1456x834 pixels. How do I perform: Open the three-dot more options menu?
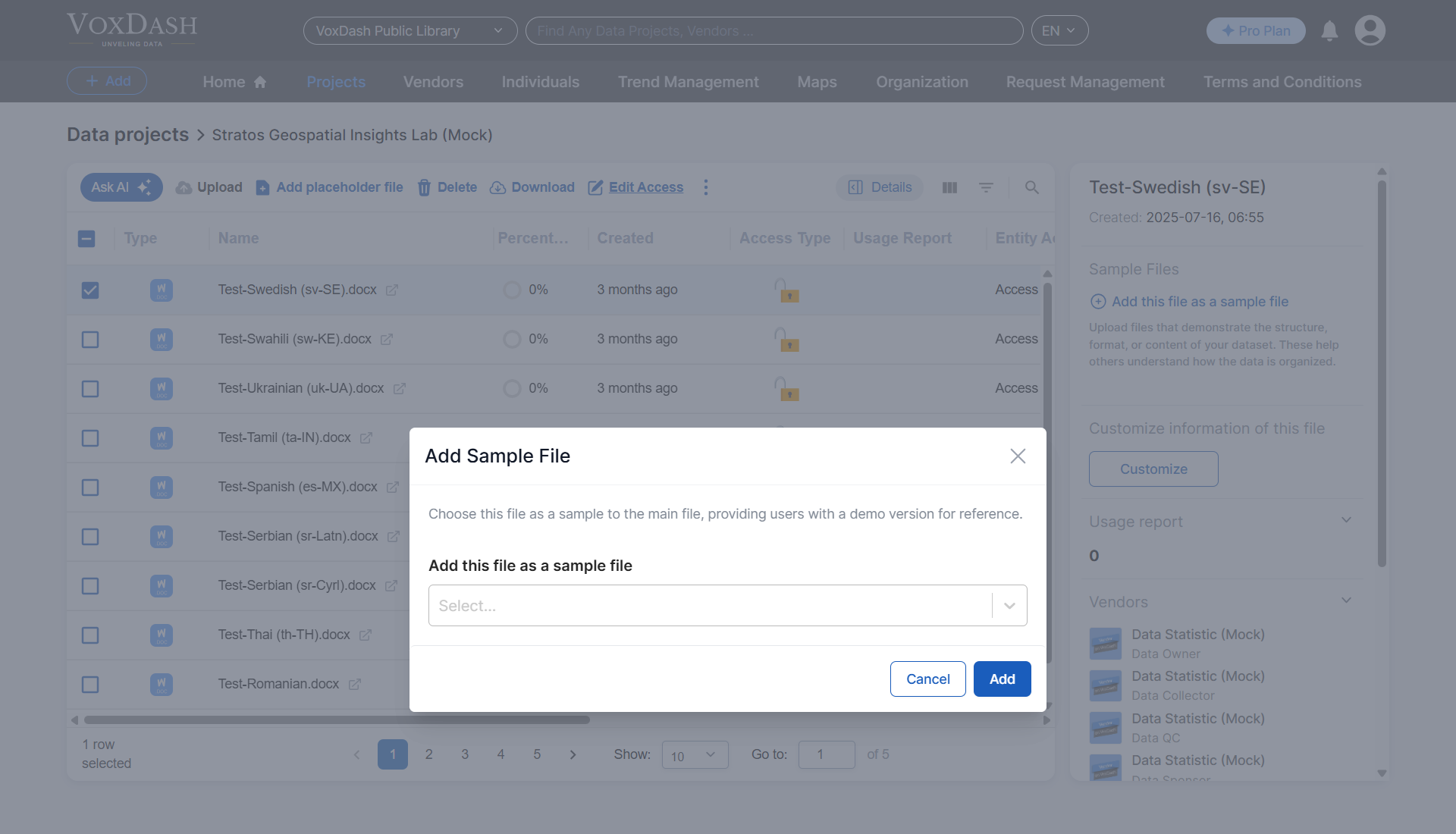point(706,187)
